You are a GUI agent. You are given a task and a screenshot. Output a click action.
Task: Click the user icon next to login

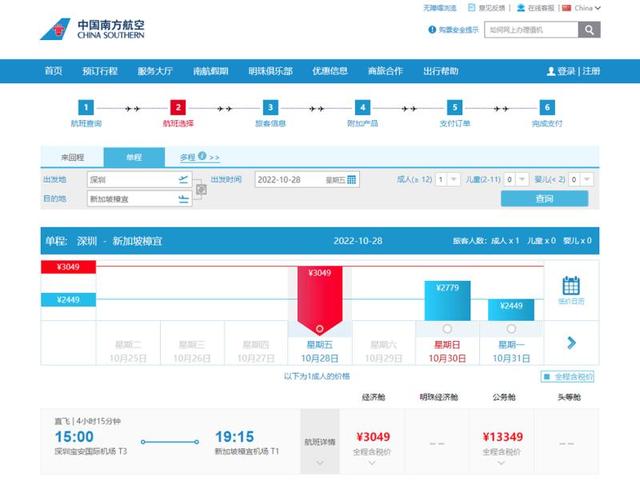[x=551, y=71]
